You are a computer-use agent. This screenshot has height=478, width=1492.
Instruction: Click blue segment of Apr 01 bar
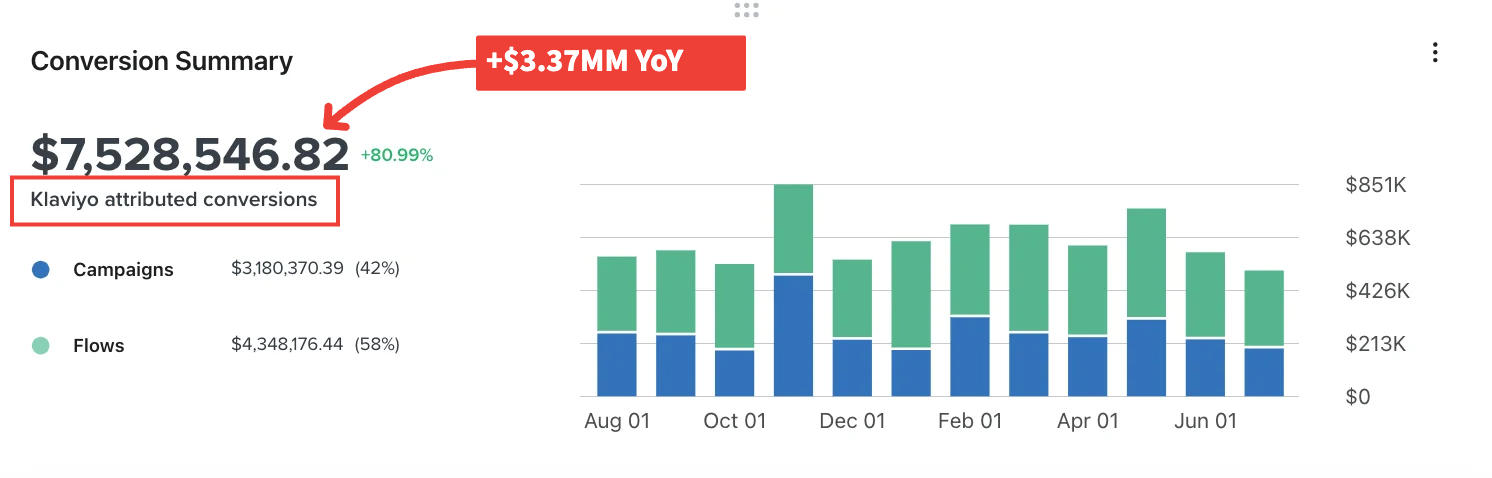pyautogui.click(x=1088, y=367)
